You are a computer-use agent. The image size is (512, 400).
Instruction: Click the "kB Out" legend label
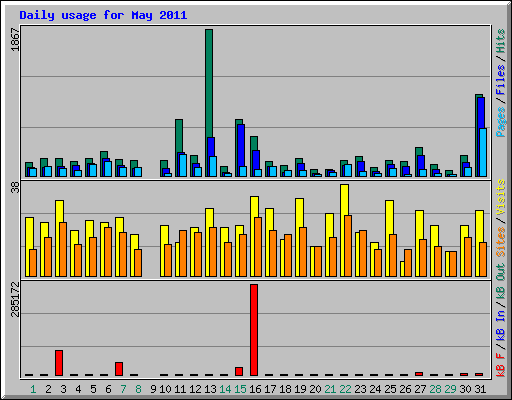pos(500,281)
